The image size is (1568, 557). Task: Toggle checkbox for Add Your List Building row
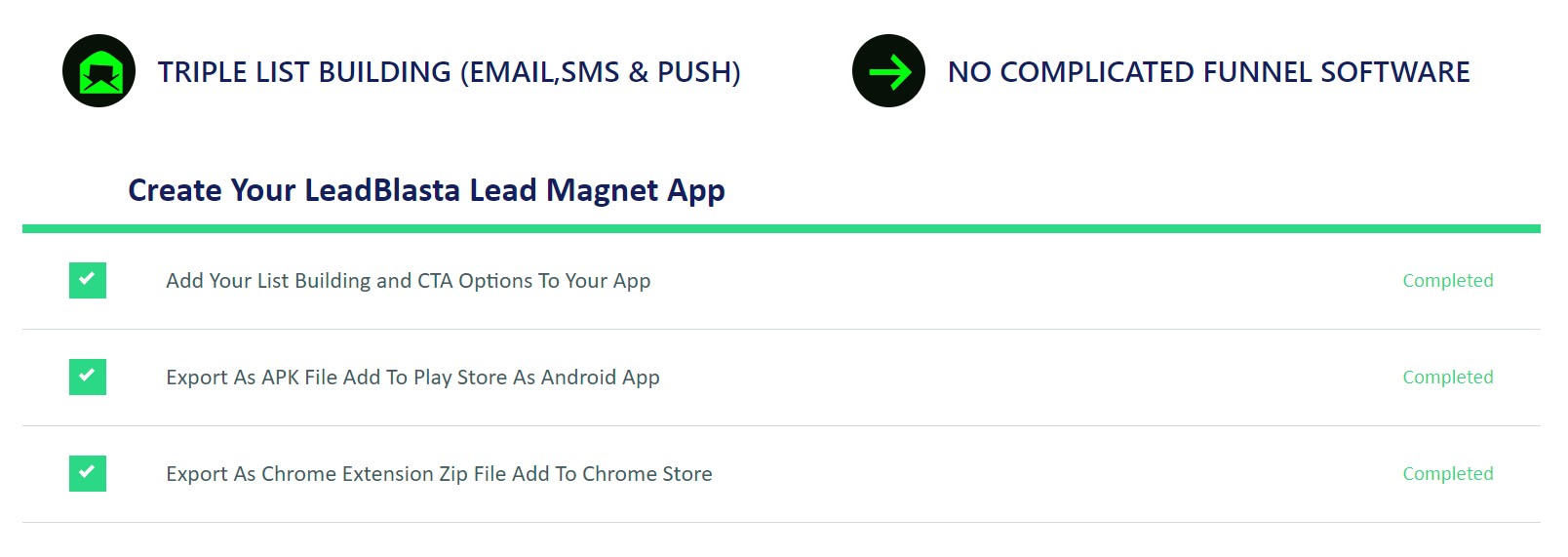[88, 280]
